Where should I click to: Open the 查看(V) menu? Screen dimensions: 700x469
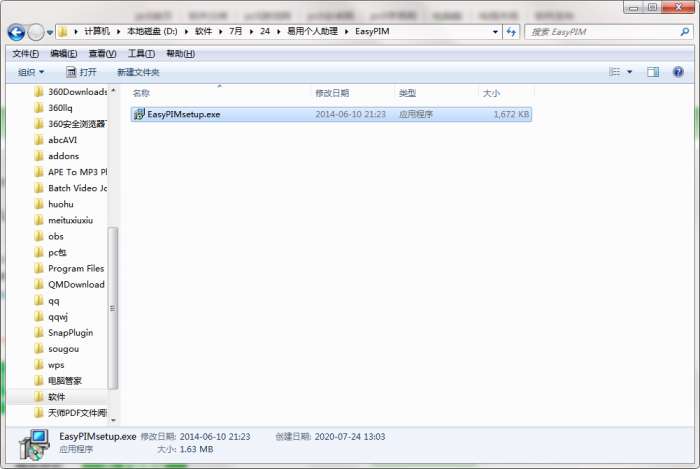point(102,54)
